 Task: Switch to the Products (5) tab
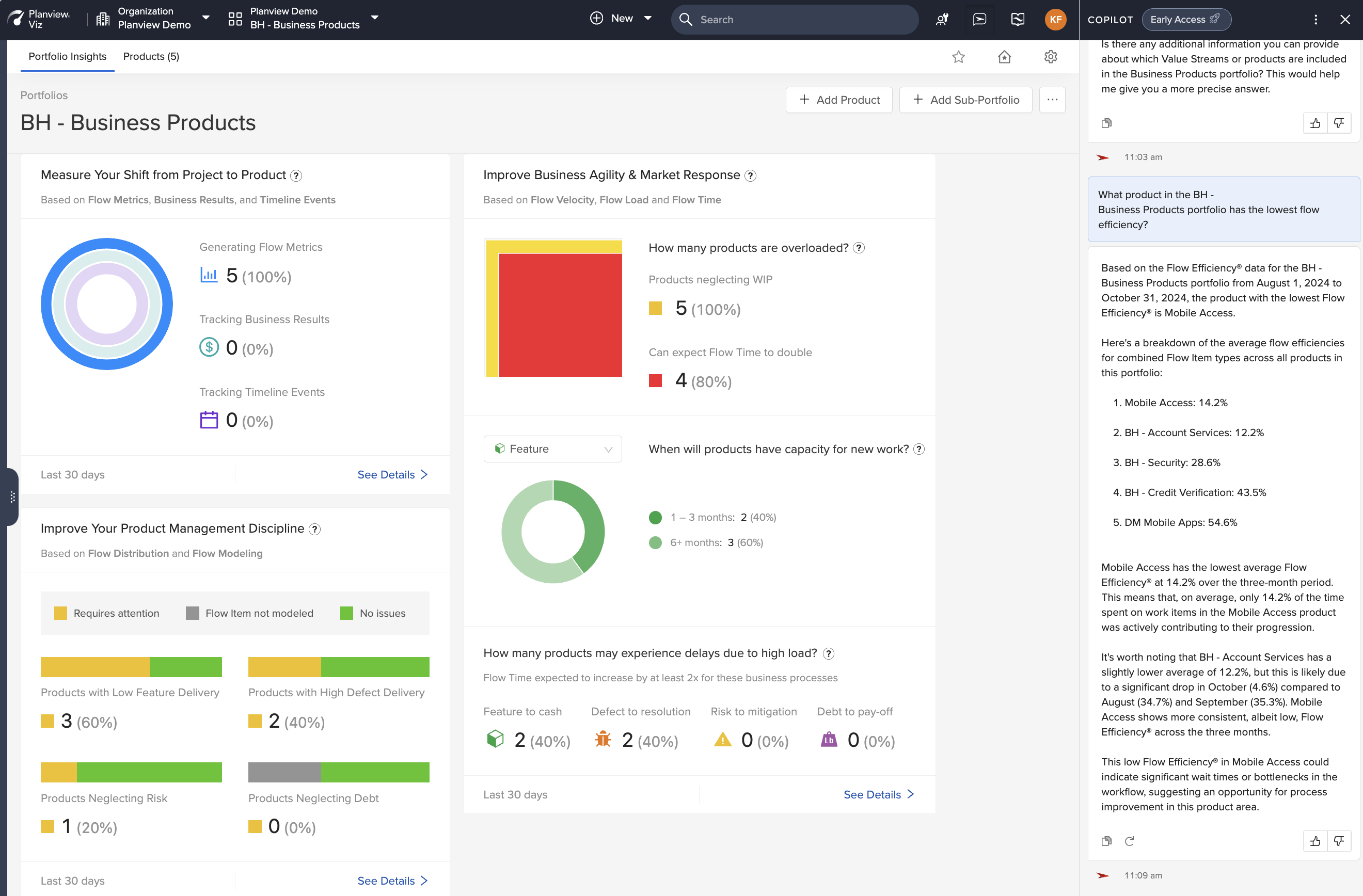coord(151,57)
